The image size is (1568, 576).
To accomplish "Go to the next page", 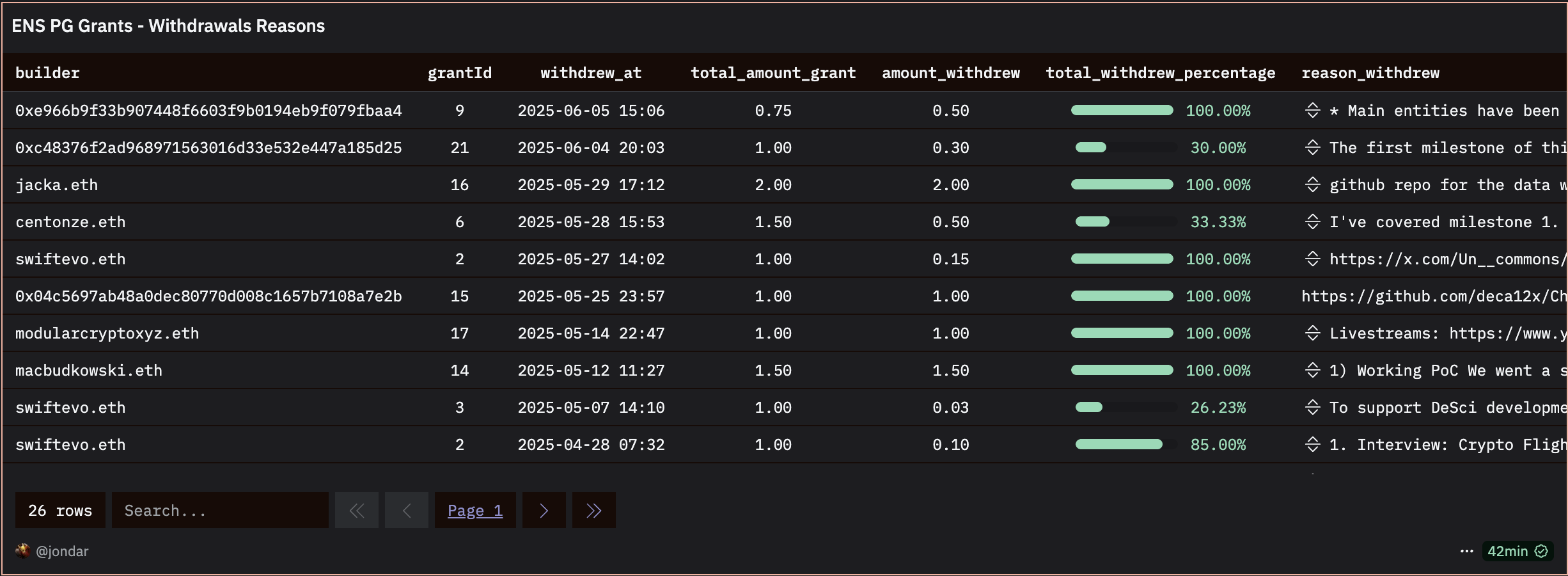I will 544,510.
